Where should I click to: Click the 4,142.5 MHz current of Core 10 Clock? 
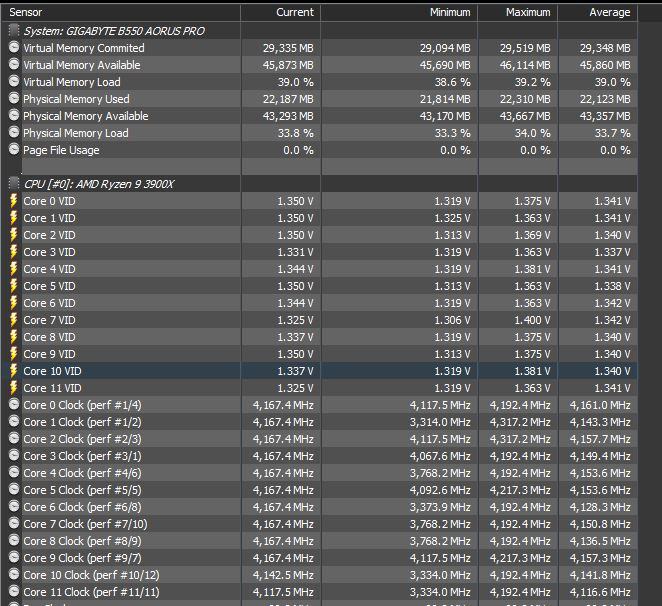pyautogui.click(x=283, y=575)
